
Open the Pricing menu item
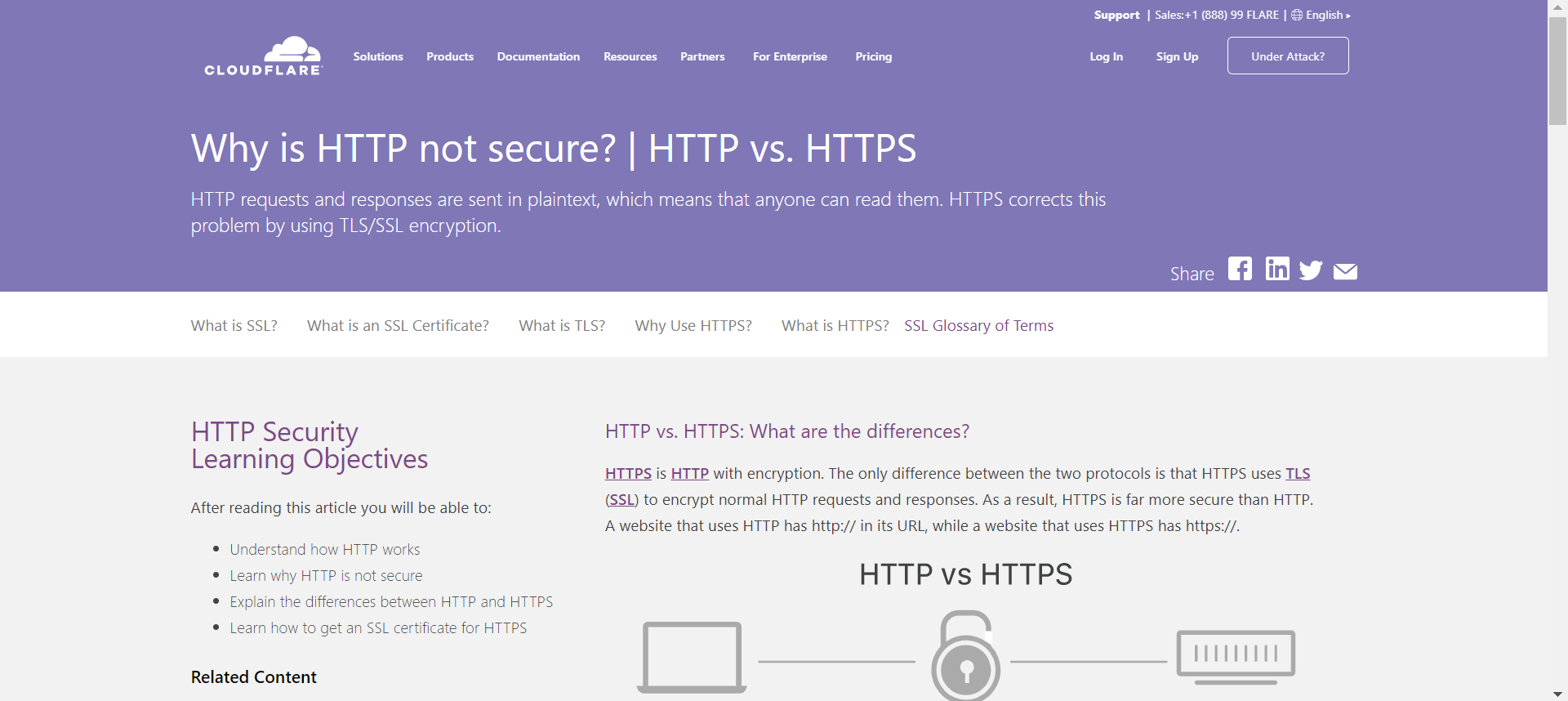pyautogui.click(x=874, y=56)
